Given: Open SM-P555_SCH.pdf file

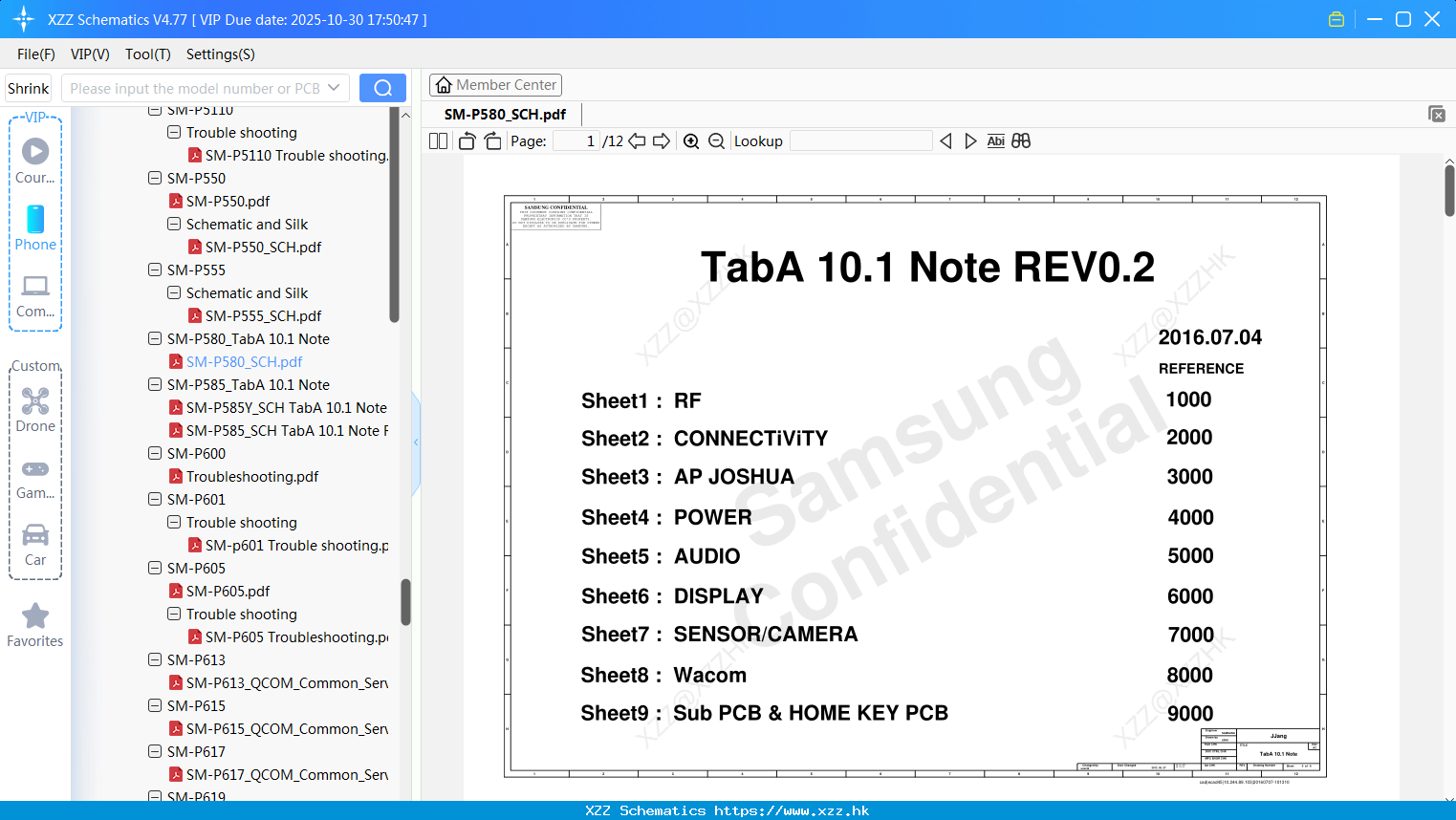Looking at the screenshot, I should (x=263, y=315).
